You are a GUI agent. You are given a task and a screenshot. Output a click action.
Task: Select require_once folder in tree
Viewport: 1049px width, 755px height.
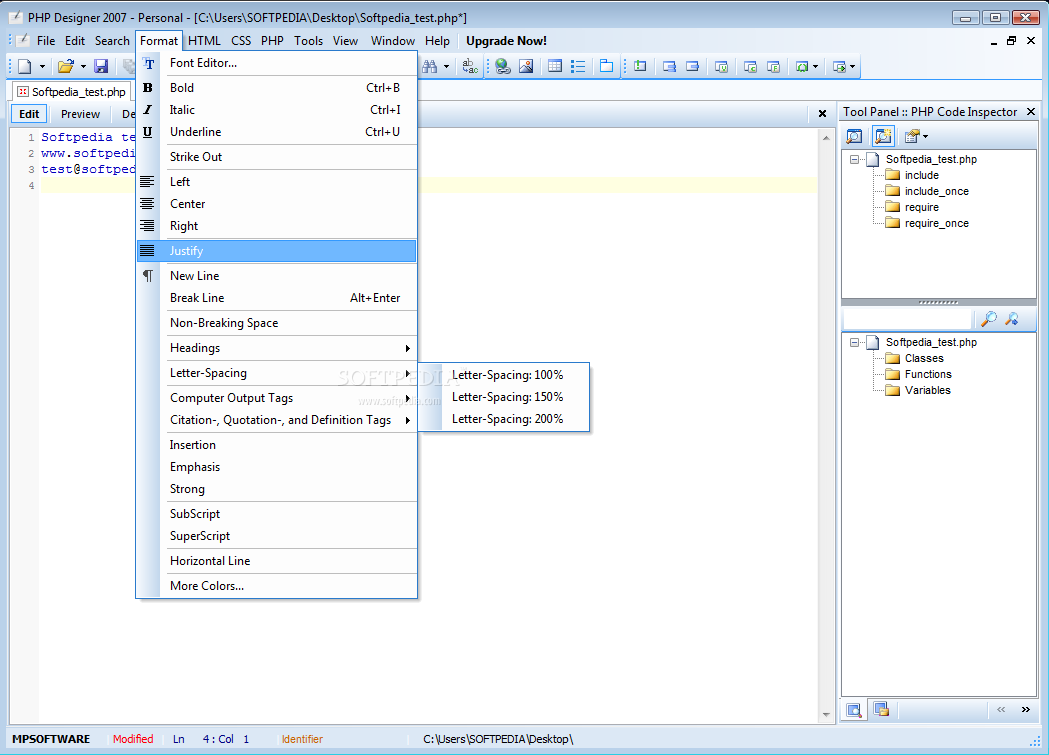[936, 223]
